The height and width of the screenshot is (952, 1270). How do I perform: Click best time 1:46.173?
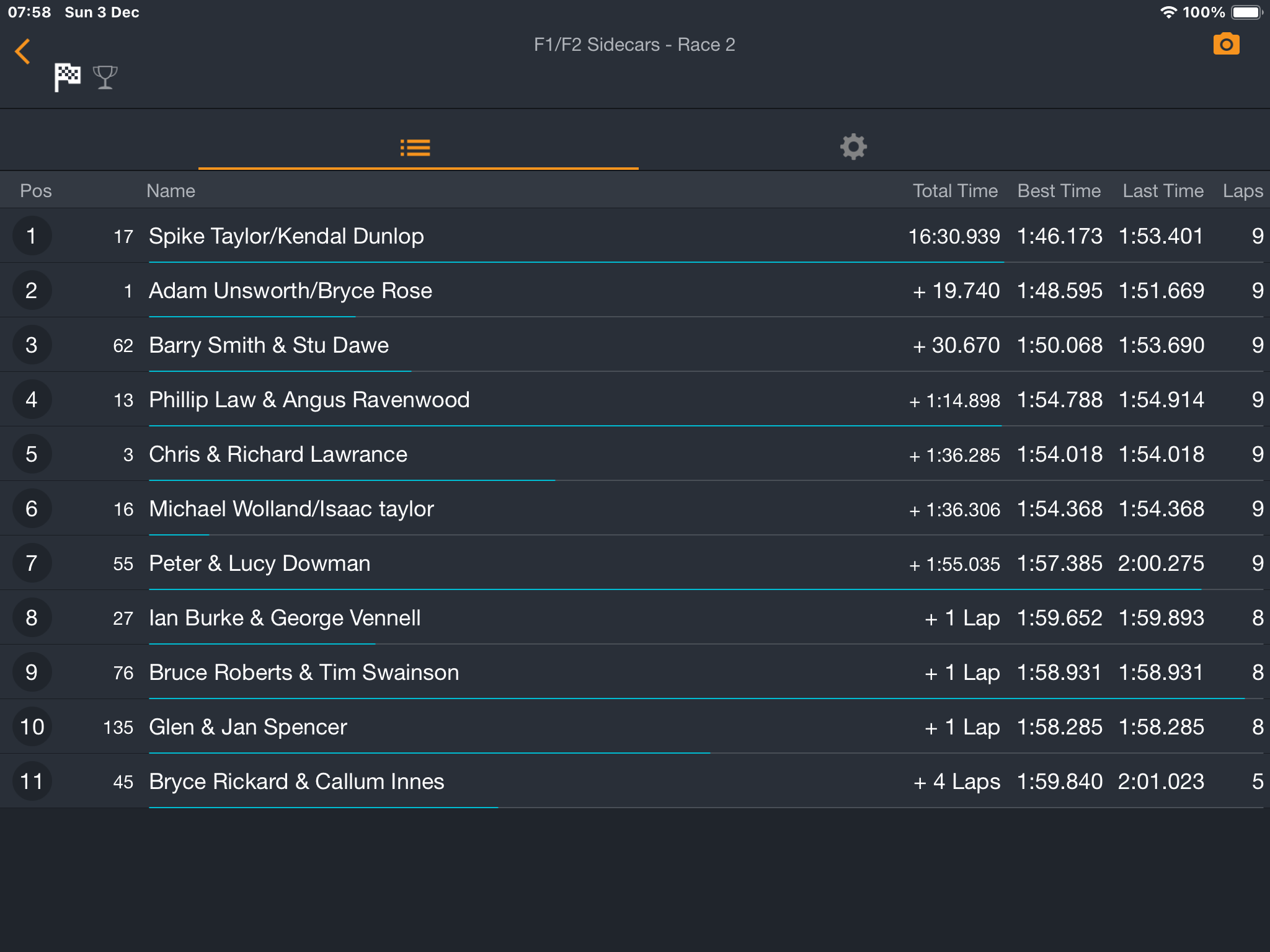point(1060,236)
